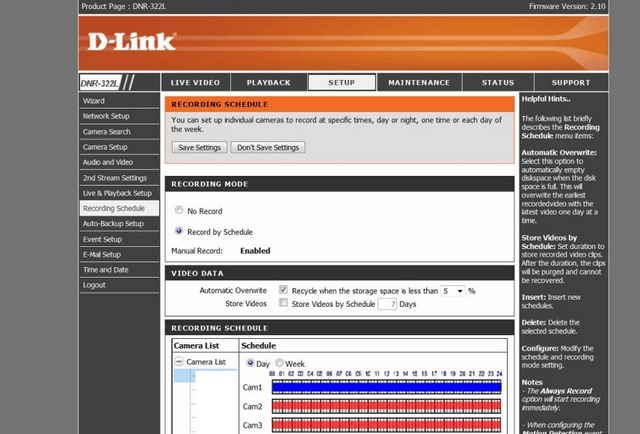Collapse the Camera List tree node
This screenshot has height=434, width=640.
click(179, 361)
